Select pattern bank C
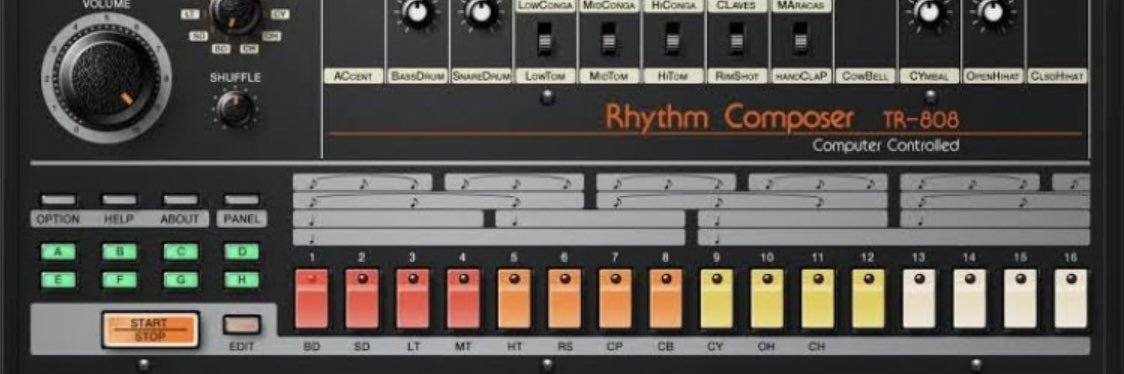1124x374 pixels. 181,251
